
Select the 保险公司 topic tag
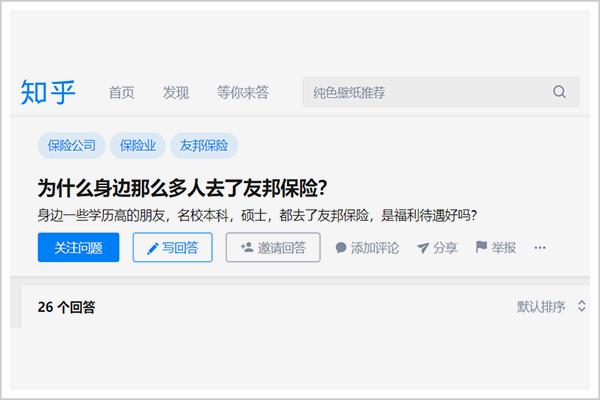[x=72, y=145]
